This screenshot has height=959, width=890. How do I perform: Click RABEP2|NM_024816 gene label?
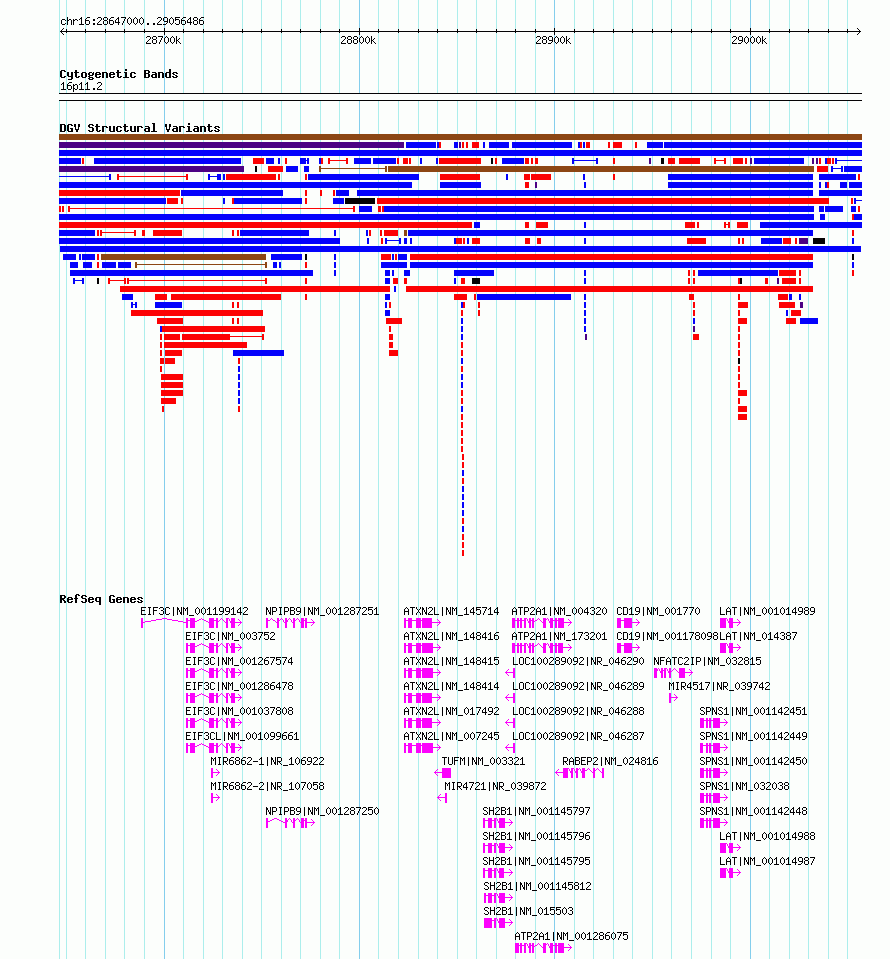(610, 761)
